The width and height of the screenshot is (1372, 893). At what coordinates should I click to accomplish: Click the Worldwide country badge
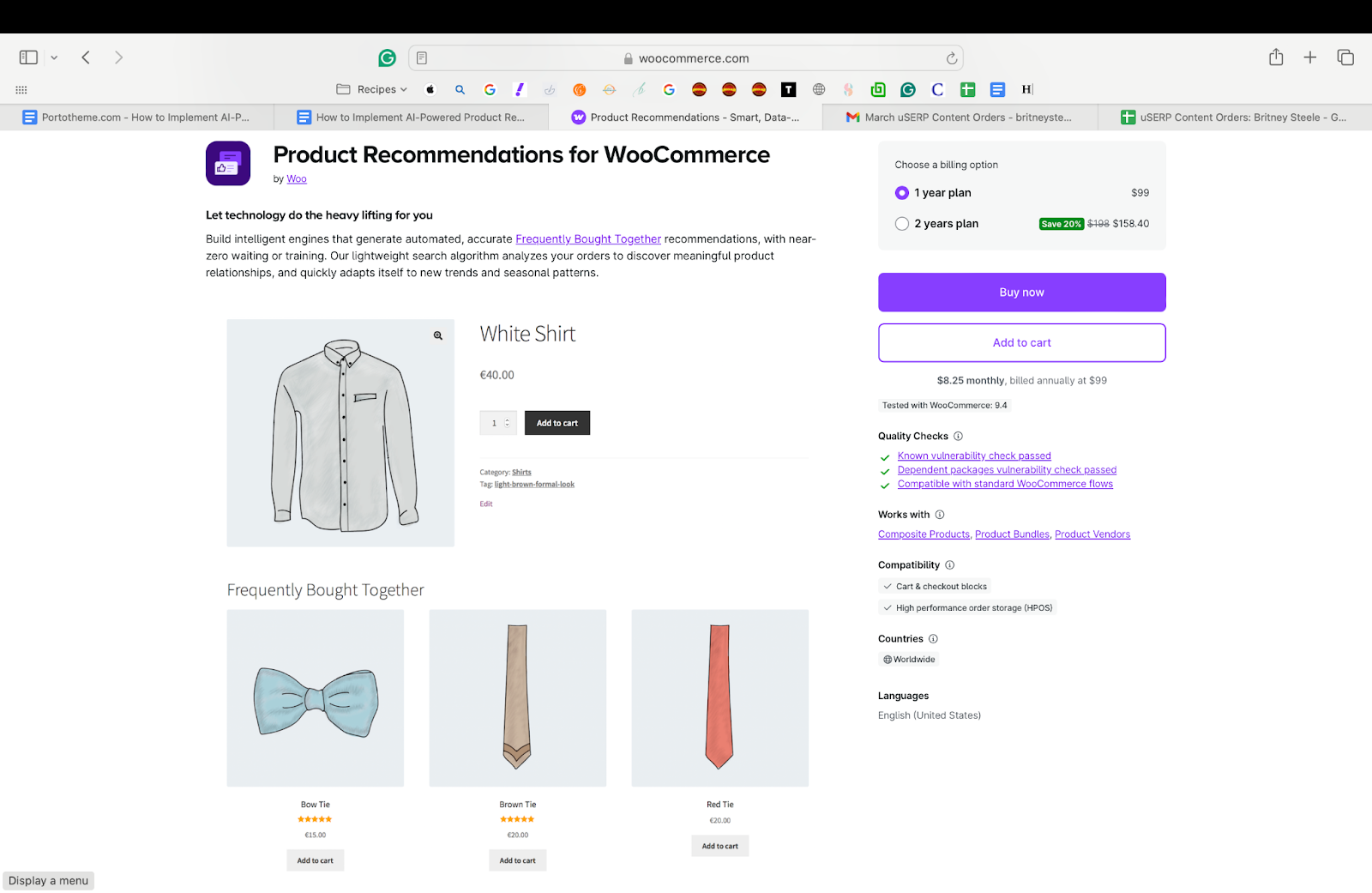[909, 660]
